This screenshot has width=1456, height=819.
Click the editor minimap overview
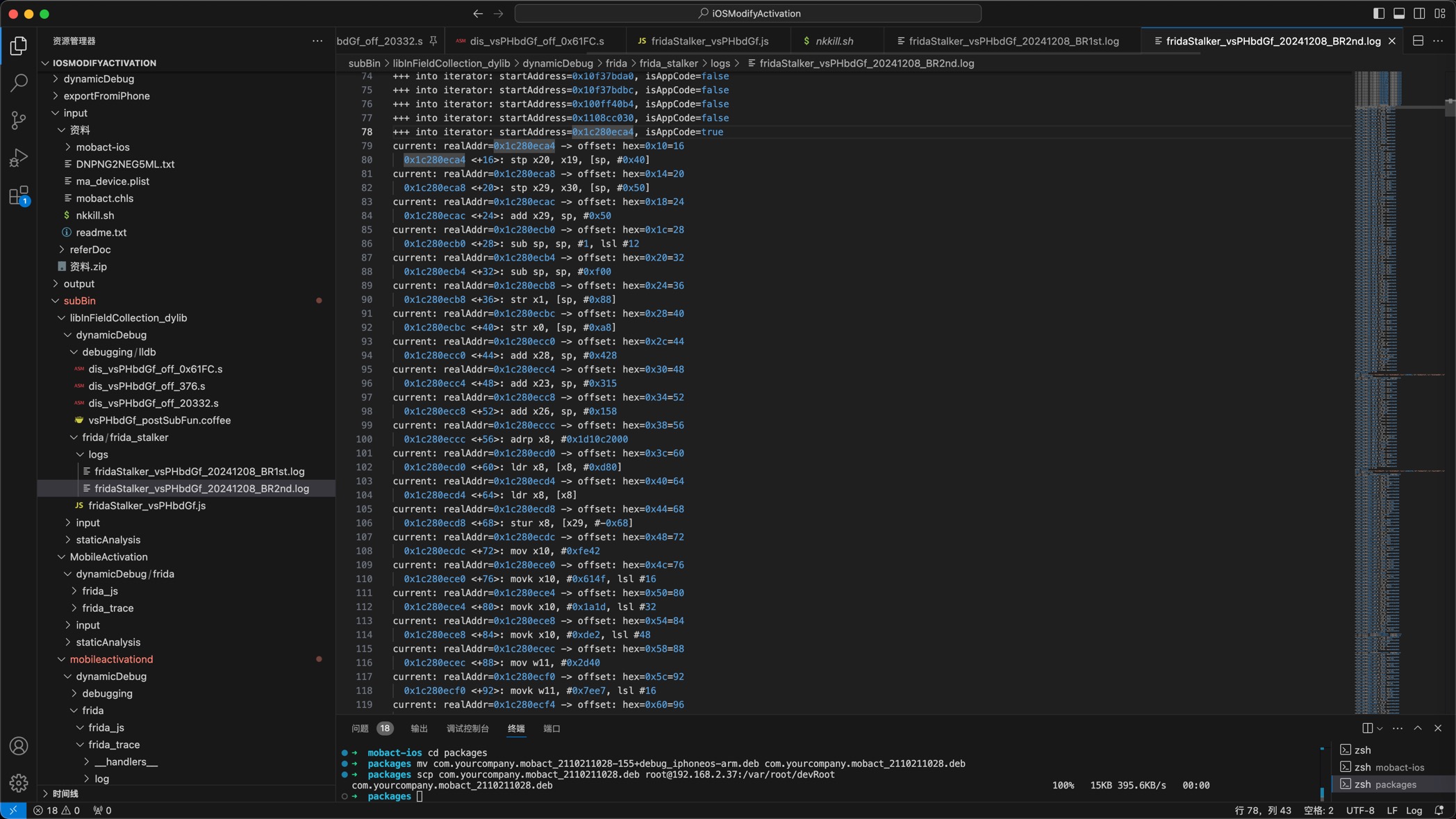[1377, 347]
